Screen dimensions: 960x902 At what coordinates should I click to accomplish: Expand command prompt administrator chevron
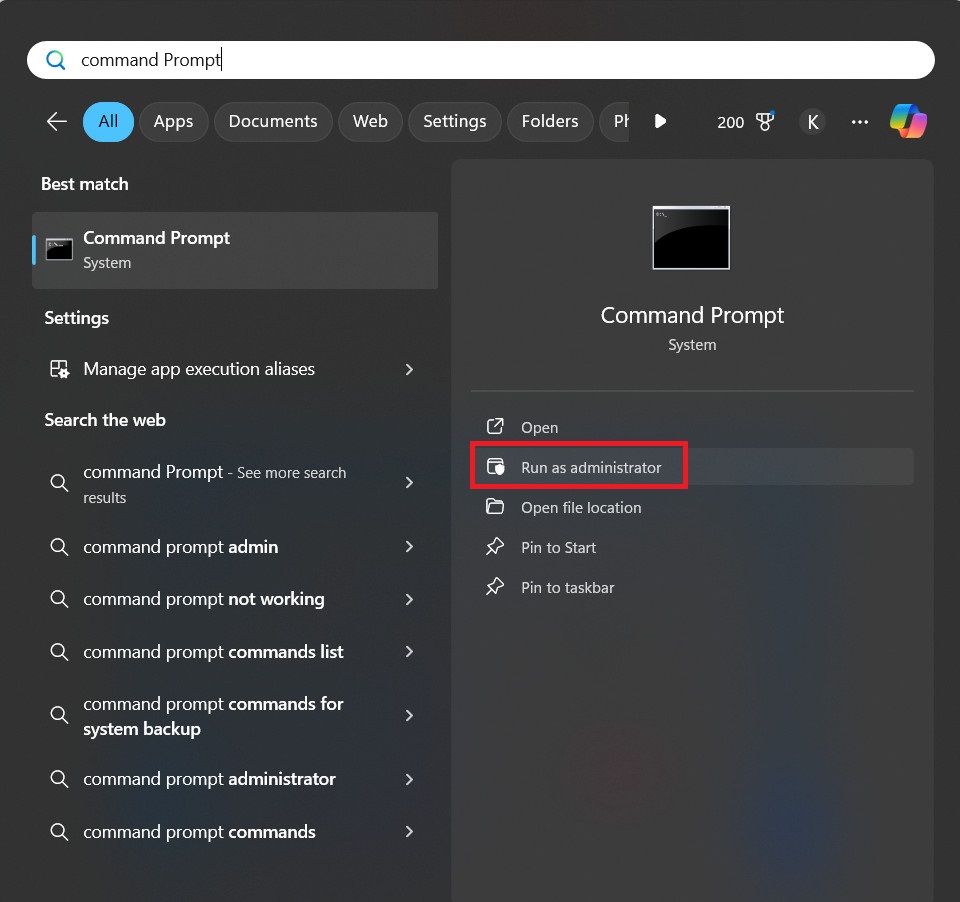tap(409, 779)
